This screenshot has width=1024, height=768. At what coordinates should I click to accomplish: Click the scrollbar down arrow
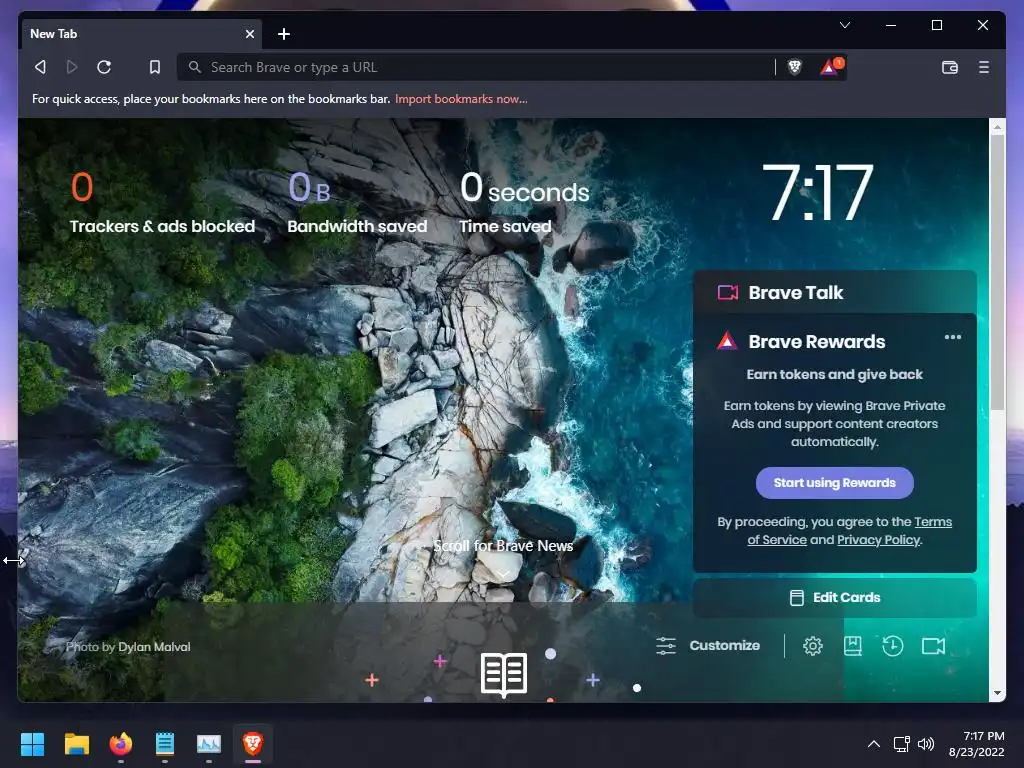[x=997, y=694]
